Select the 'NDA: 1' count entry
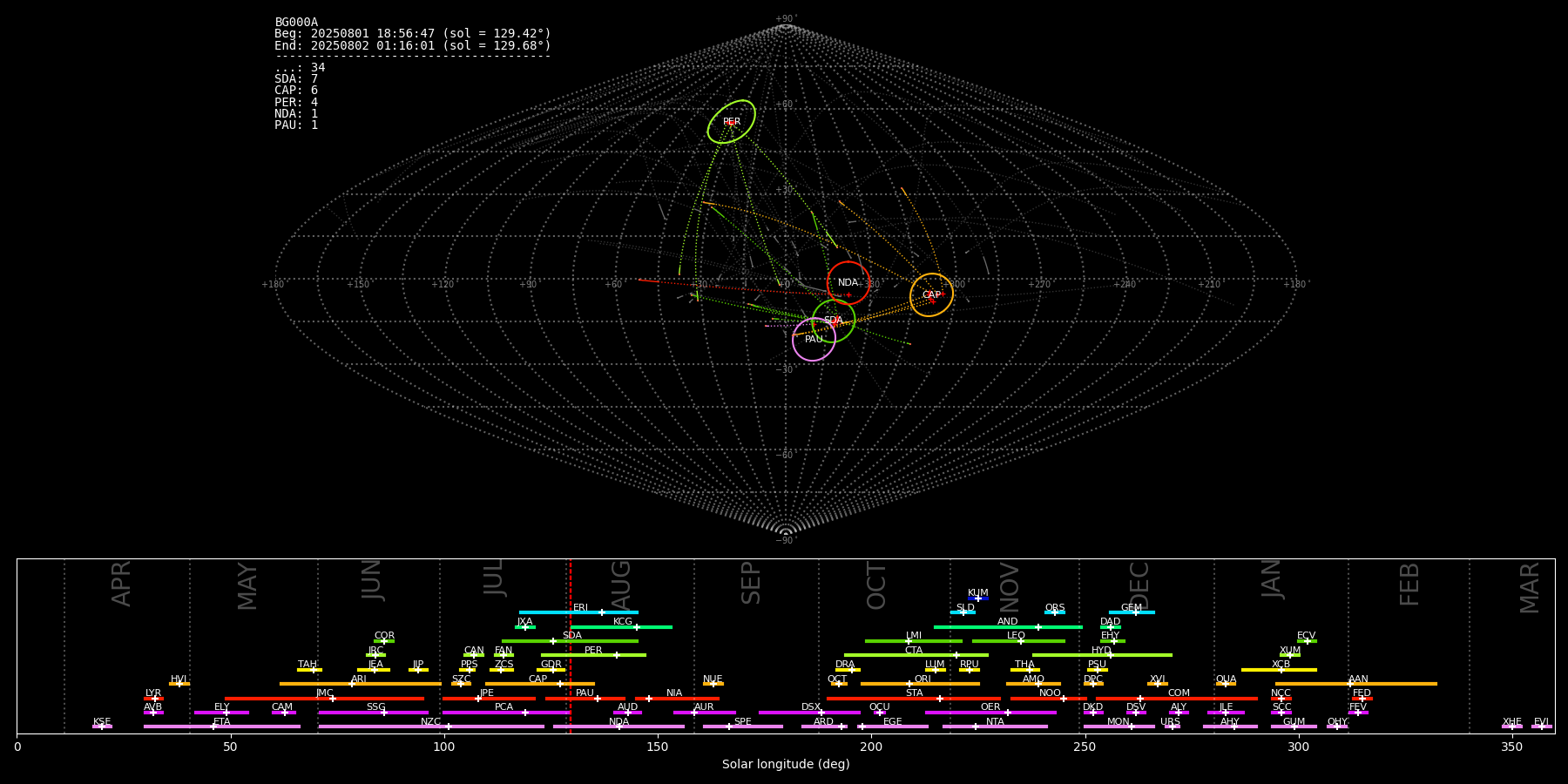Screen dimensions: 1568x784 [x=296, y=114]
